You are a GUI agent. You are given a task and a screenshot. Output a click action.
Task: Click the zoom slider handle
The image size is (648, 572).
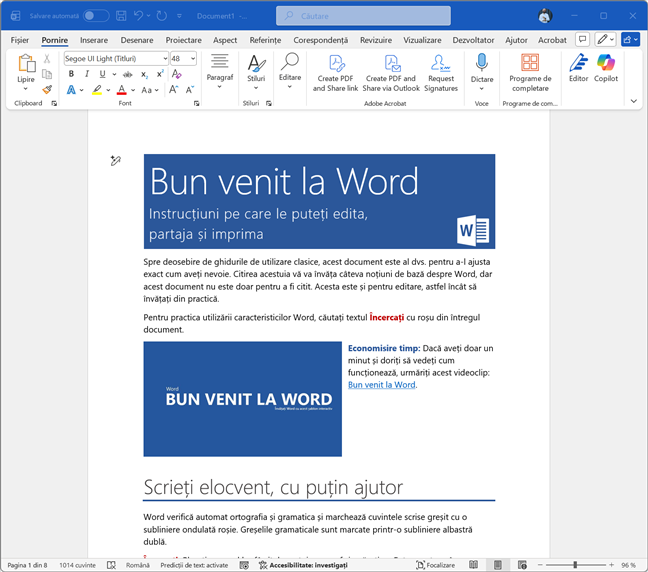click(575, 565)
